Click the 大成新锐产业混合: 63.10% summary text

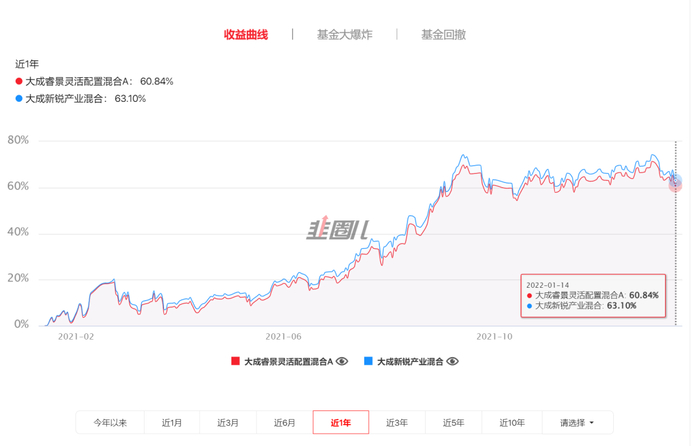tap(85, 99)
